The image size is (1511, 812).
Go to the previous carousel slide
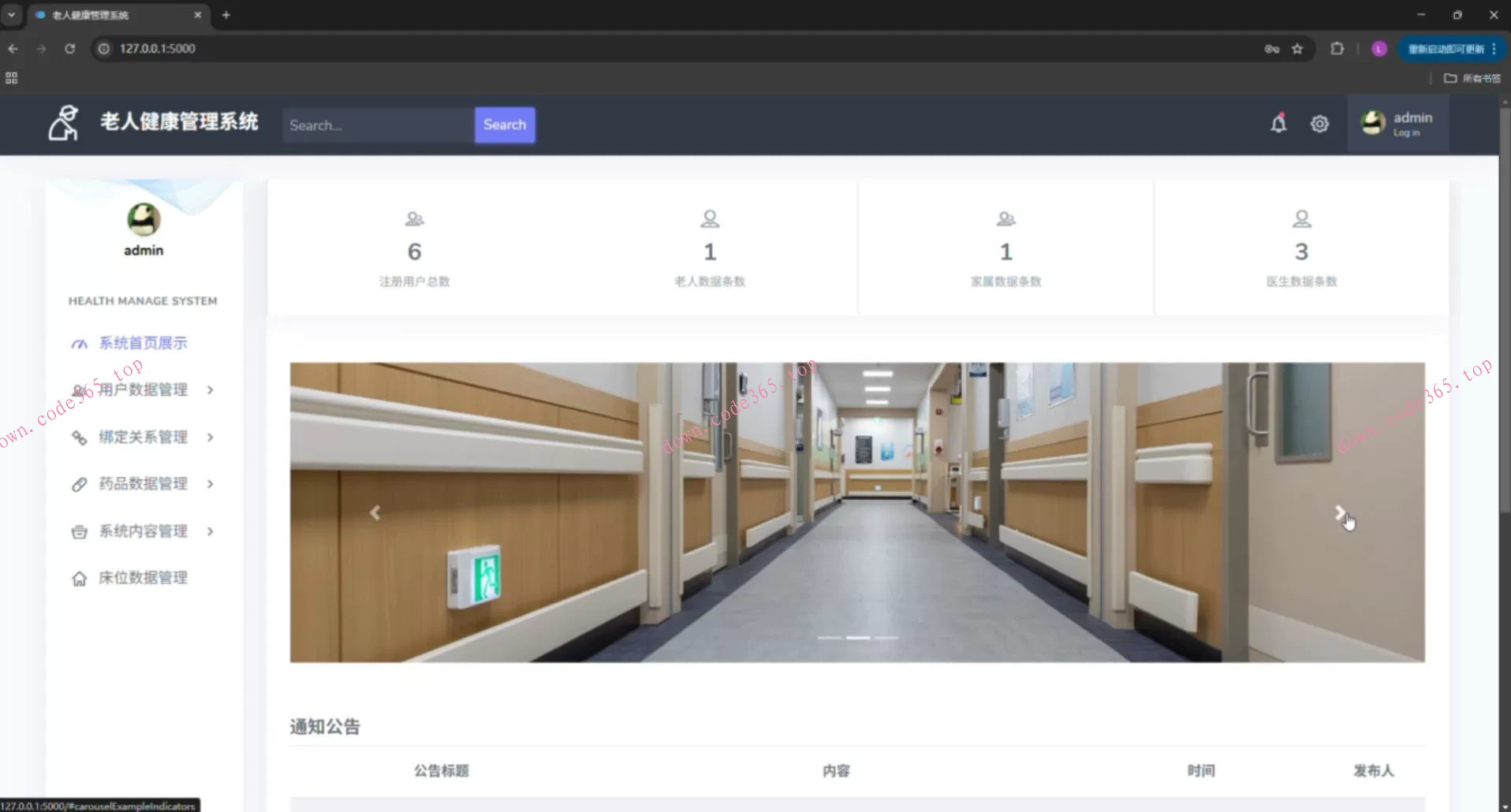[x=375, y=512]
